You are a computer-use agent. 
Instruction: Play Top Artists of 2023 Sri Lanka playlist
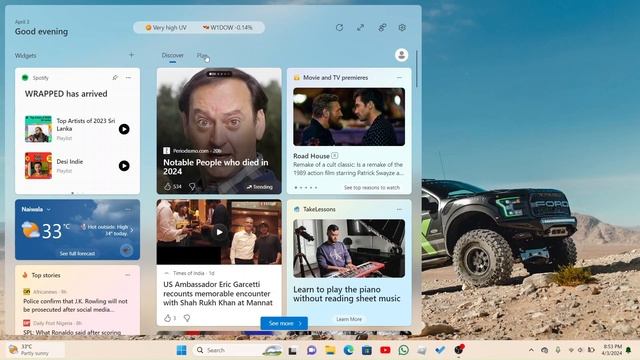pyautogui.click(x=124, y=129)
